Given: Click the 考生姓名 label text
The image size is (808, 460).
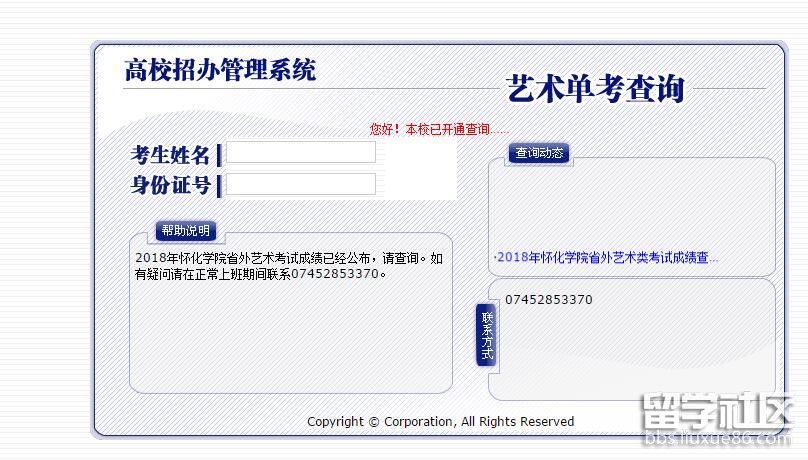Looking at the screenshot, I should pos(171,155).
